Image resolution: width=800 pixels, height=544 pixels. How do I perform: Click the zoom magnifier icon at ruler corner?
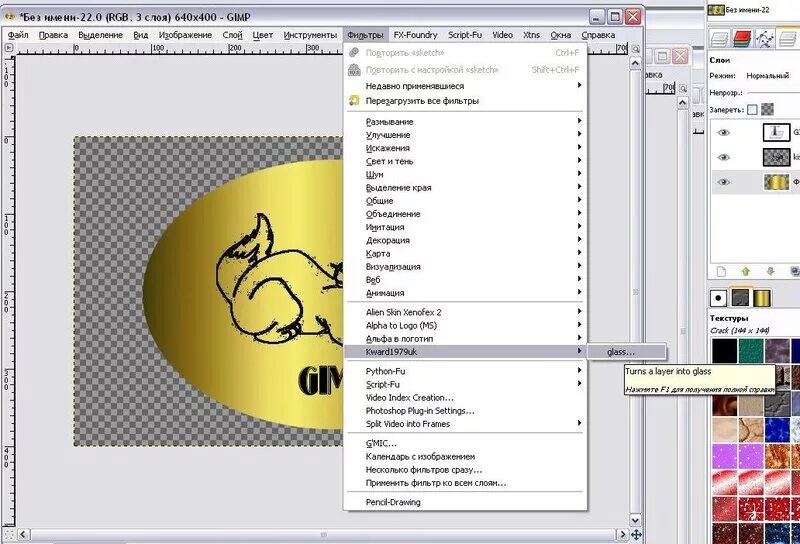(x=635, y=49)
